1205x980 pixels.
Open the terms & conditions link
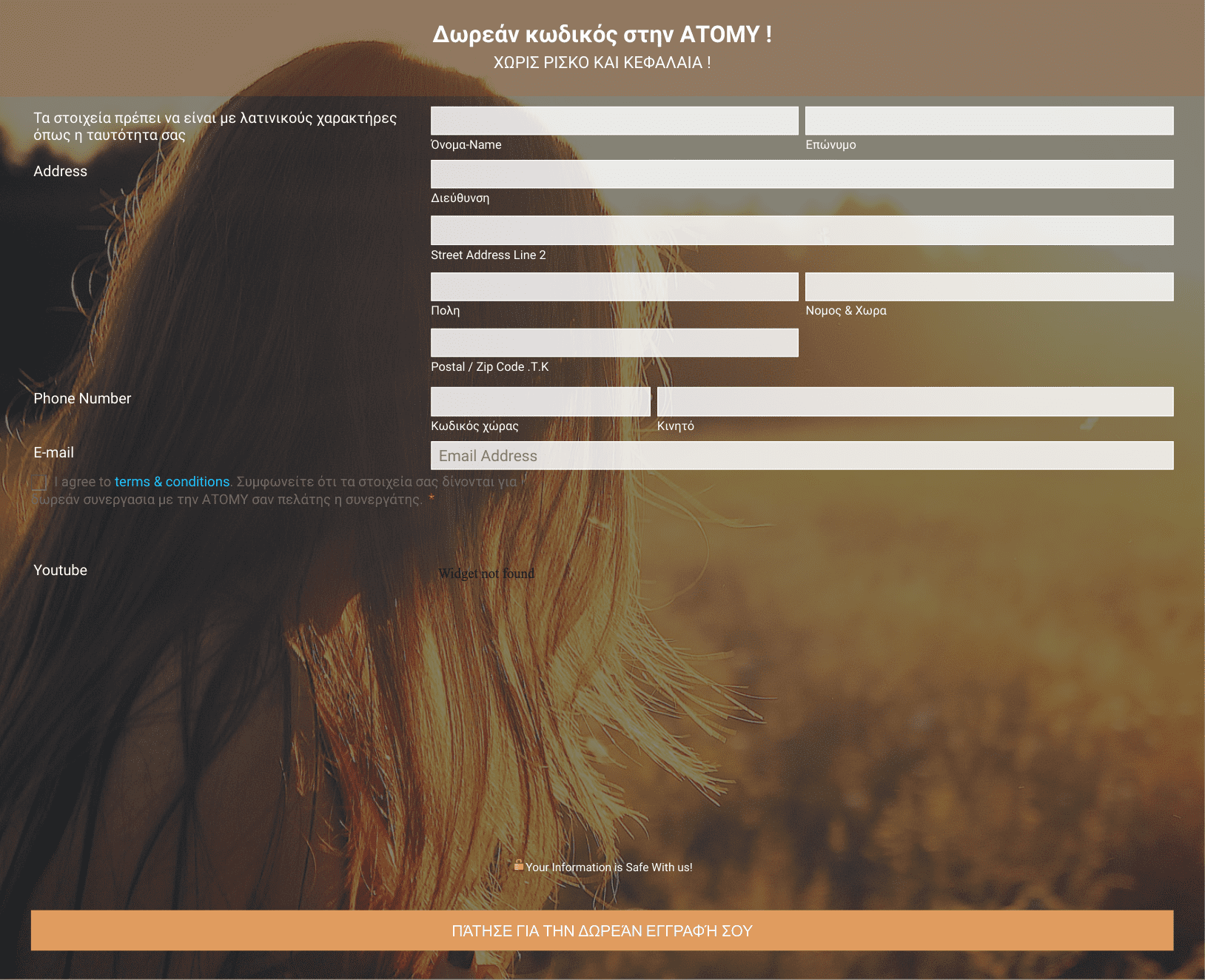pyautogui.click(x=172, y=482)
